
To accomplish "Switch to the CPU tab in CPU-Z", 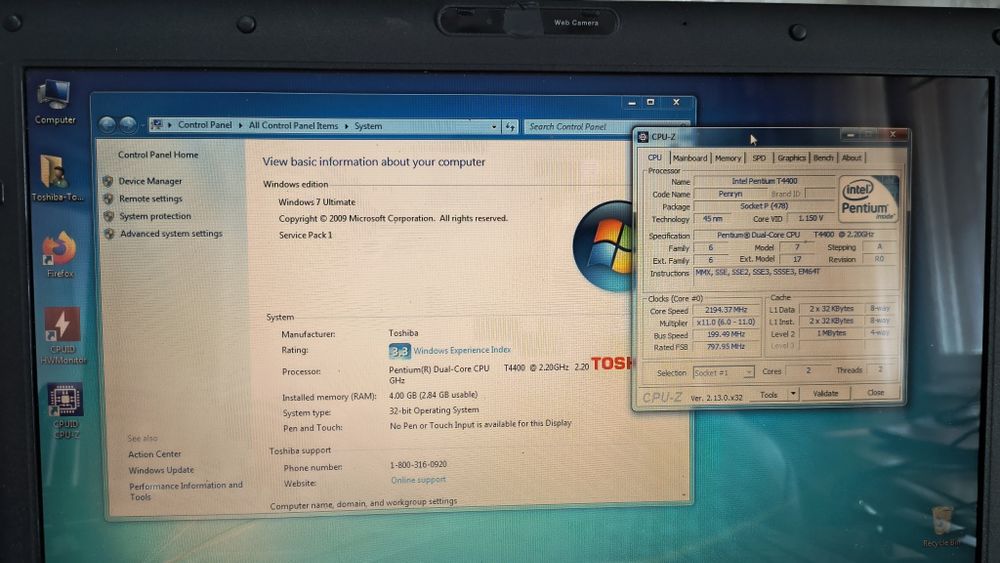I will [655, 157].
